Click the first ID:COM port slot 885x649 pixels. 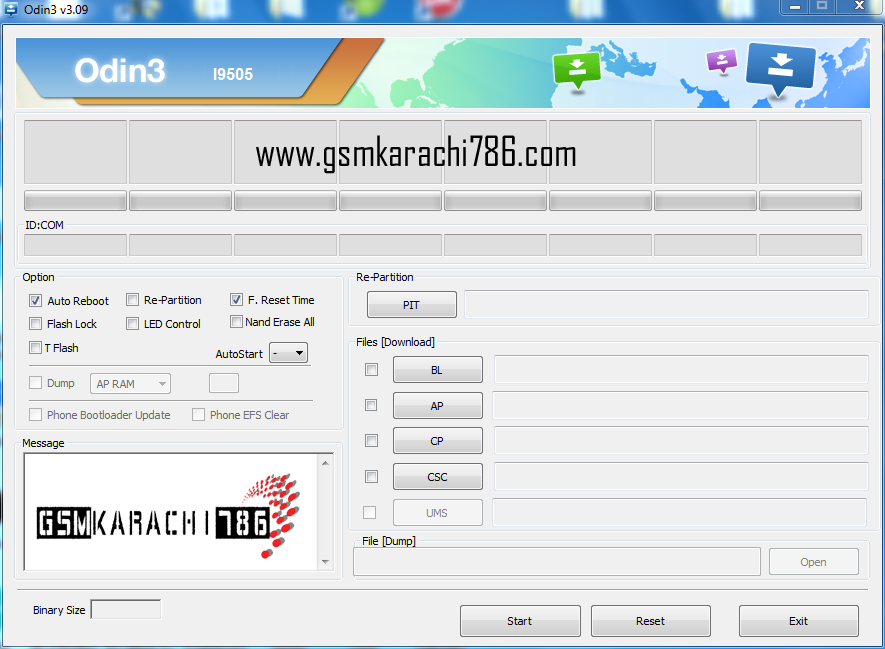pyautogui.click(x=76, y=245)
